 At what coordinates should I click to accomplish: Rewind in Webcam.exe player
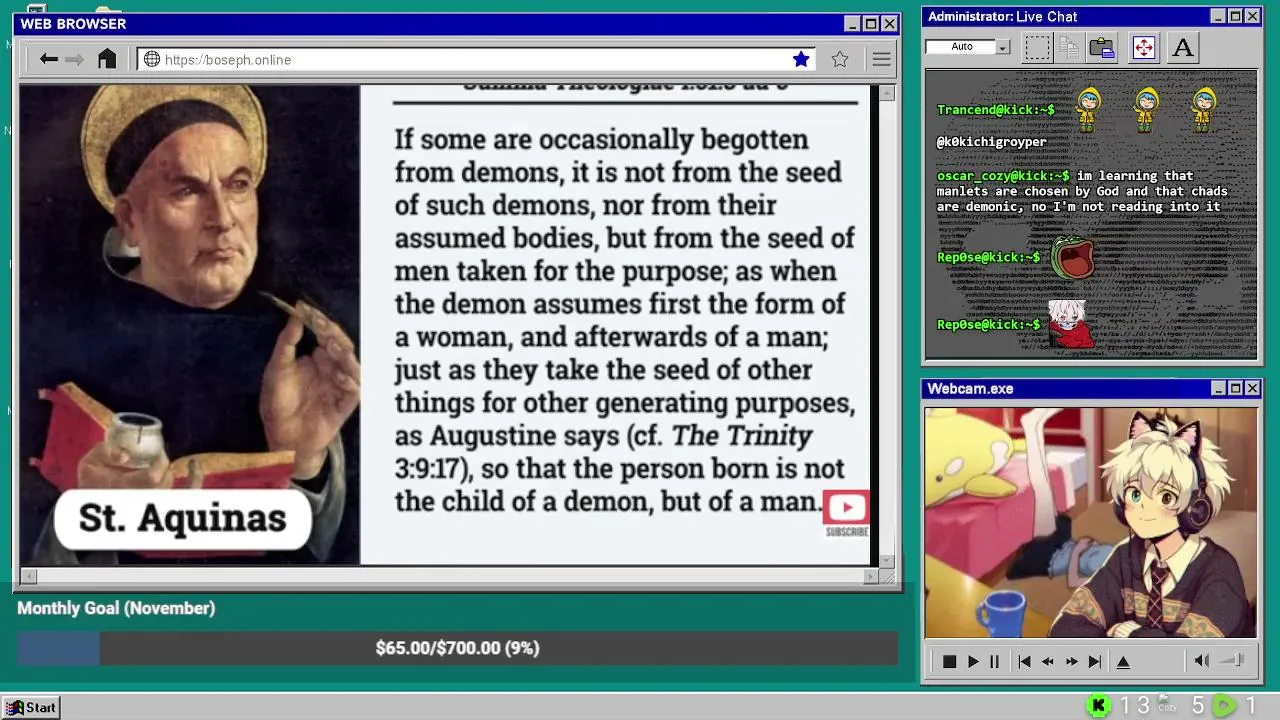(x=1048, y=662)
